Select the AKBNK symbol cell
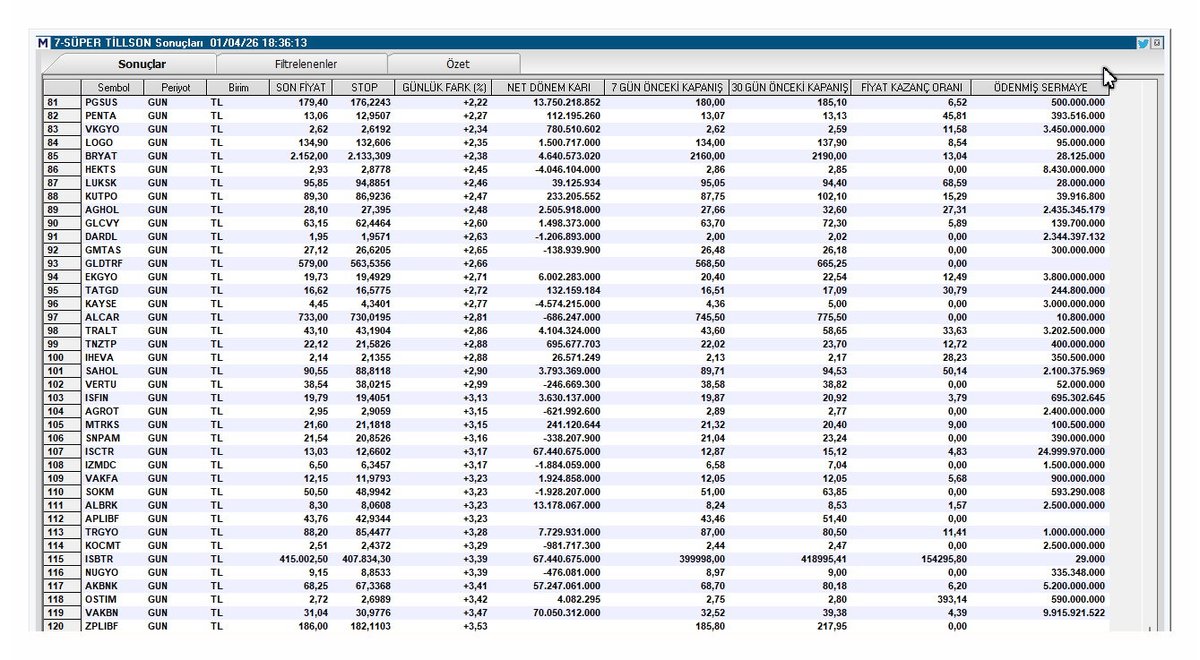Viewport: 1200px width, 660px height. 113,588
